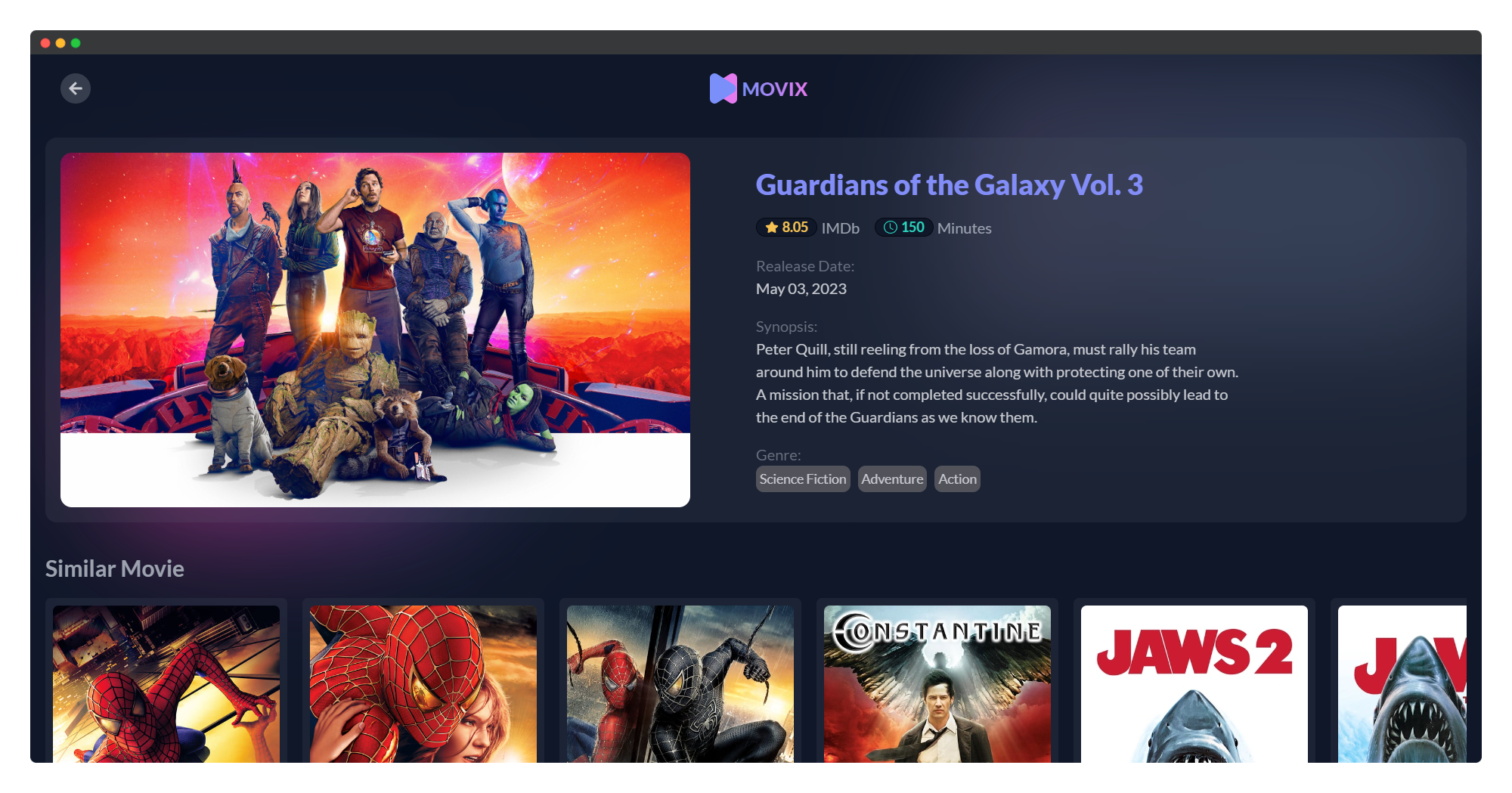Click the 8.05 IMDb rating badge
1512x793 pixels.
coord(786,228)
